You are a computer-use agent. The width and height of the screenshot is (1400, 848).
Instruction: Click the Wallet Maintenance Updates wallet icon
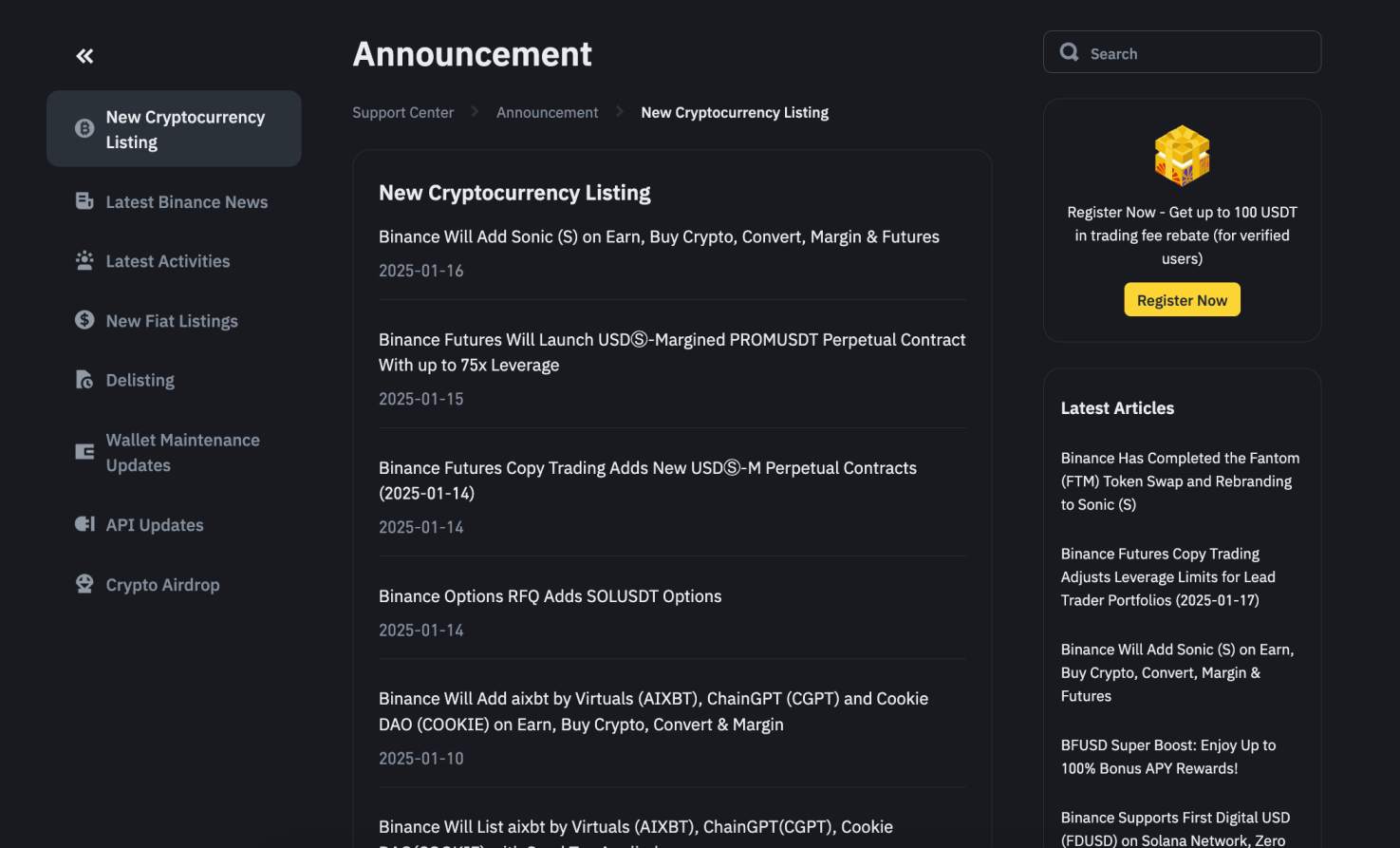click(x=84, y=452)
